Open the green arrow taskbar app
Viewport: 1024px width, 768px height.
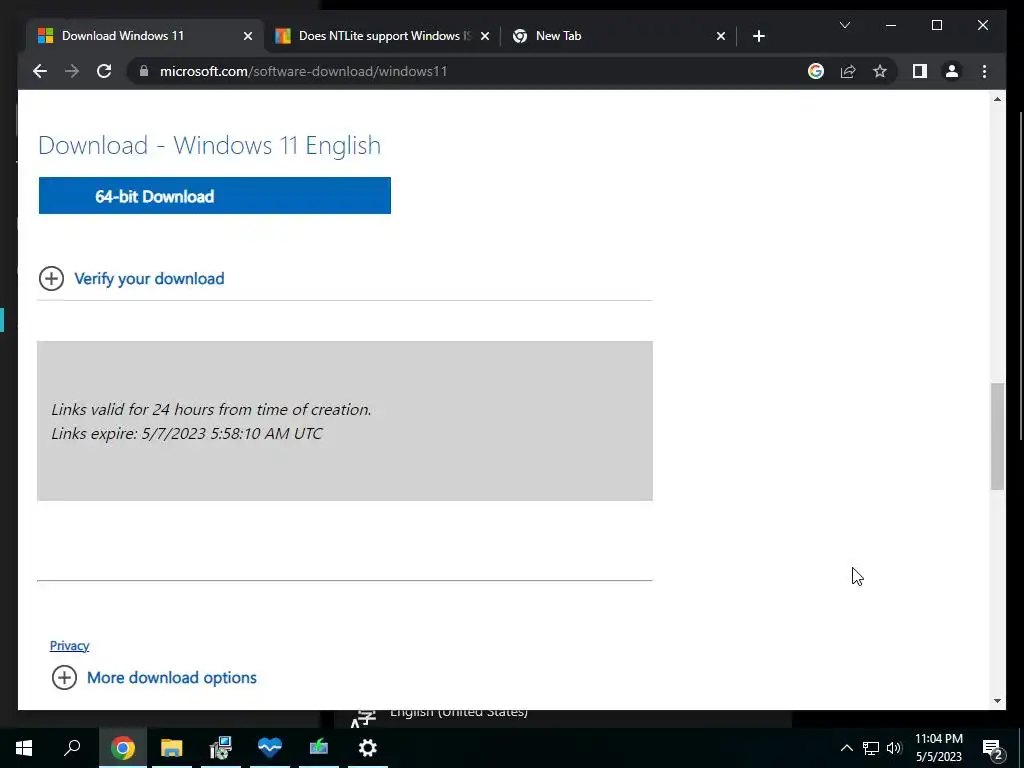(319, 748)
